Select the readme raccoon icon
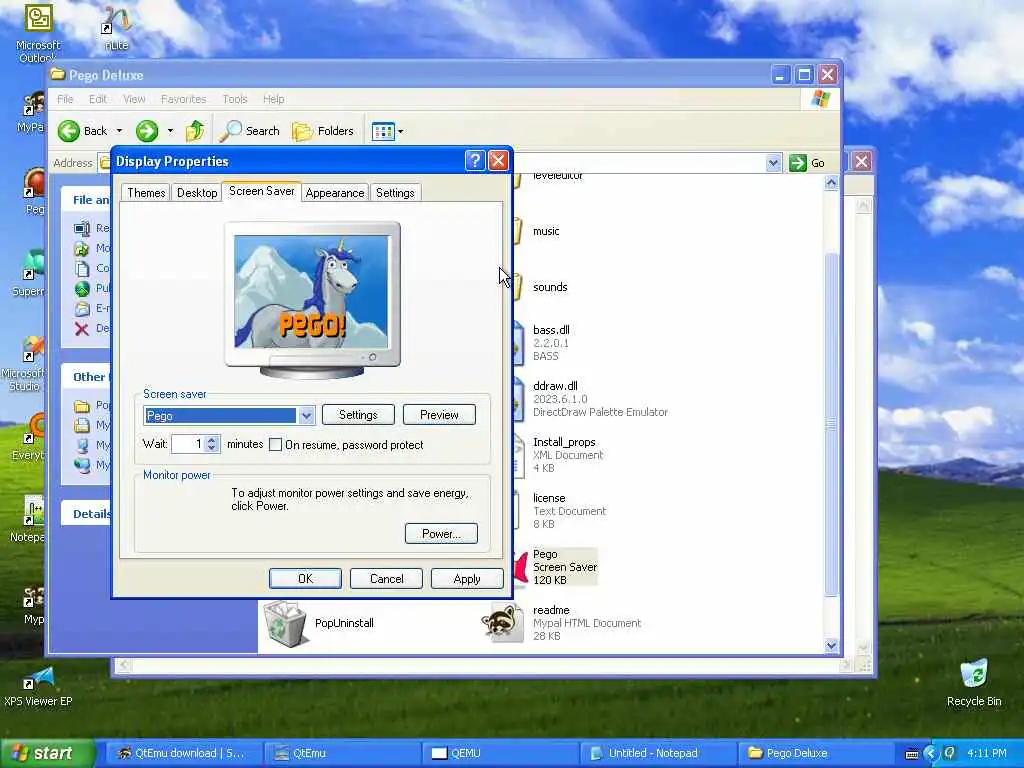Viewport: 1024px width, 768px height. (502, 622)
